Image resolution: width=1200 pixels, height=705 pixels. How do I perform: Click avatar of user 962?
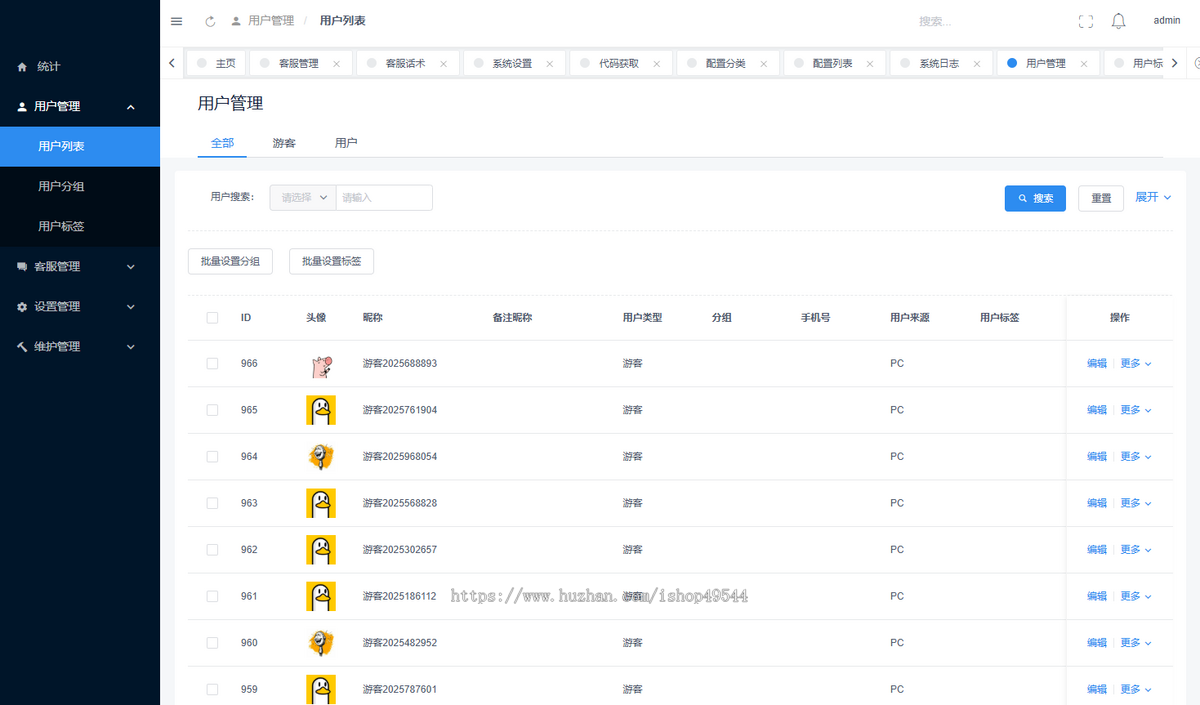320,550
